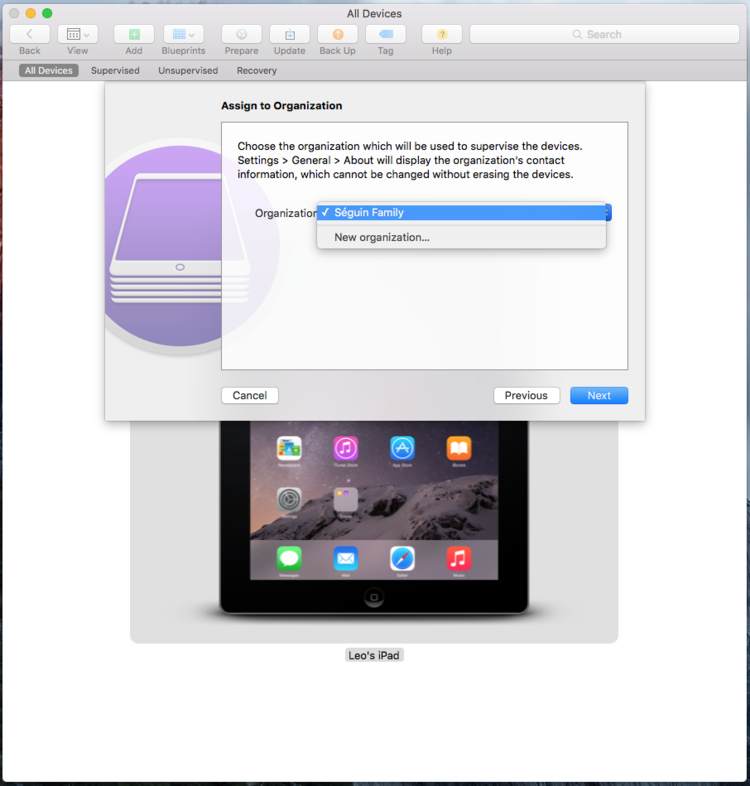Click Mail icon in iPad dock
Viewport: 750px width, 786px height.
pyautogui.click(x=346, y=558)
